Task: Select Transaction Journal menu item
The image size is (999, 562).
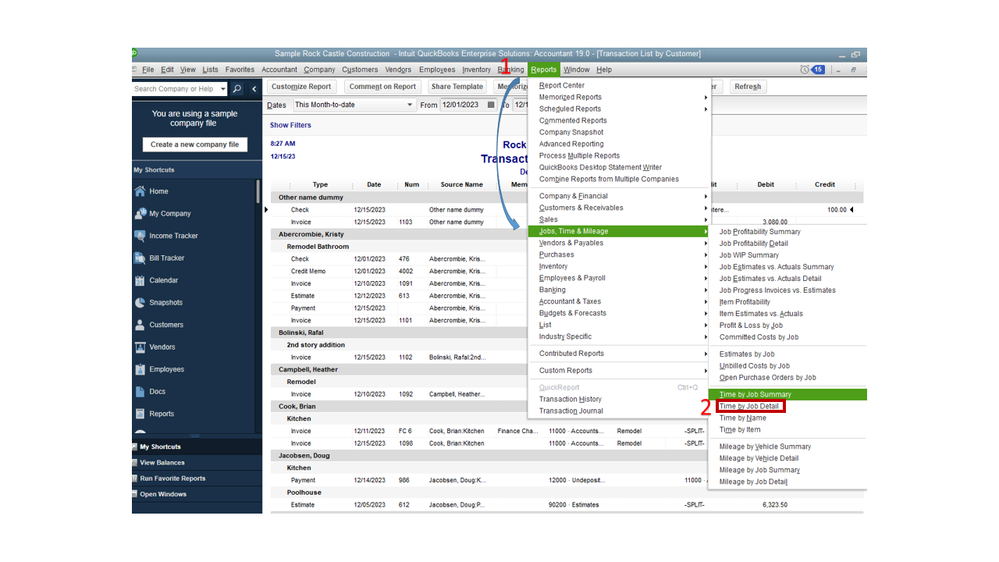Action: point(571,411)
